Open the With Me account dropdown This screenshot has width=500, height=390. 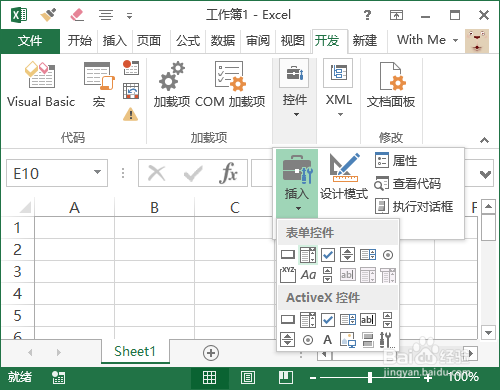[427, 41]
